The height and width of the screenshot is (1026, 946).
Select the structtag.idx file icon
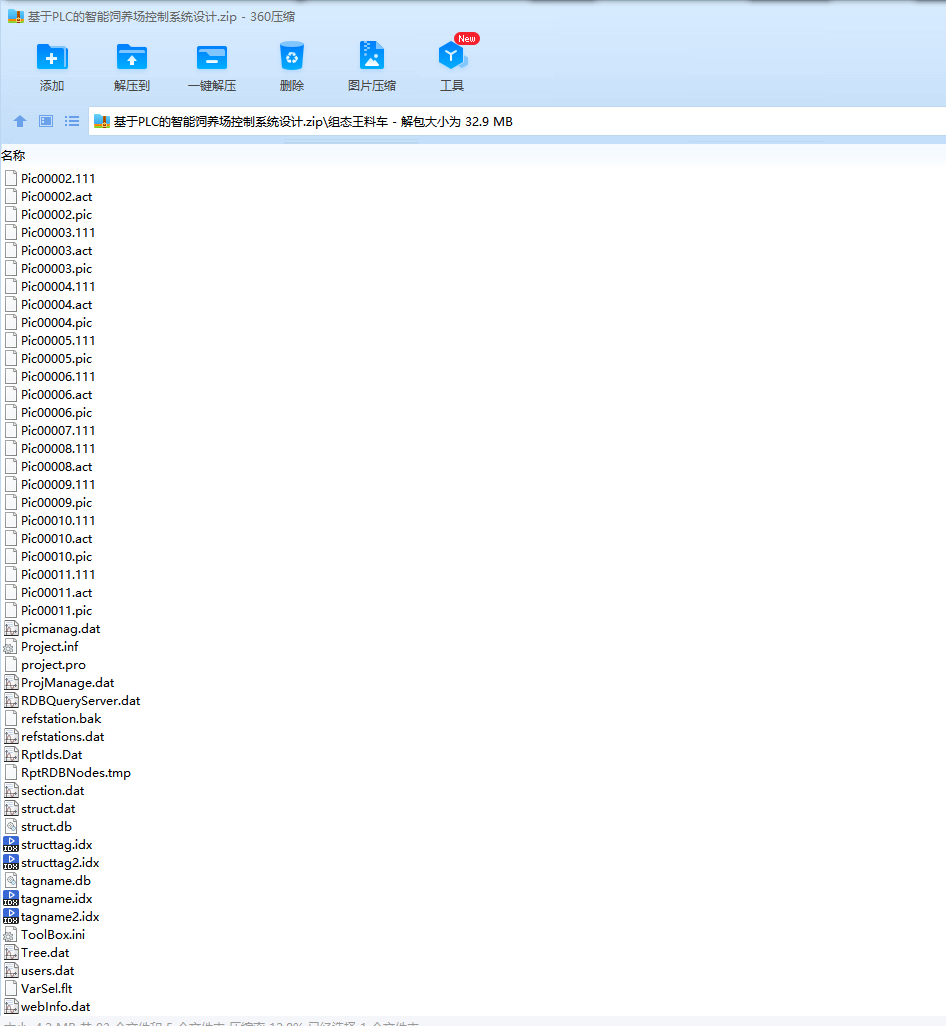tap(10, 845)
